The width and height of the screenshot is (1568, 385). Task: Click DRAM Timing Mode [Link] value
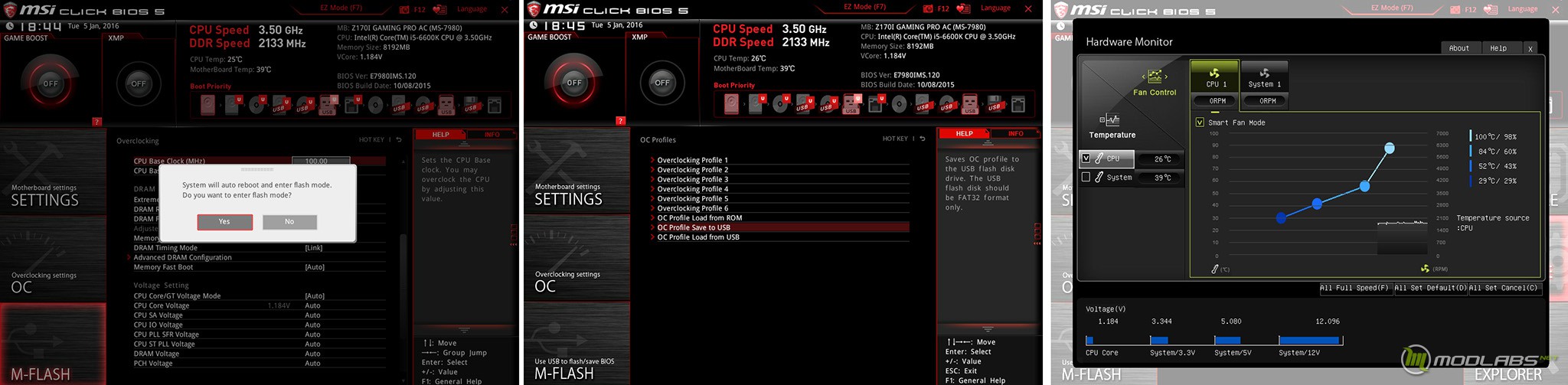314,248
